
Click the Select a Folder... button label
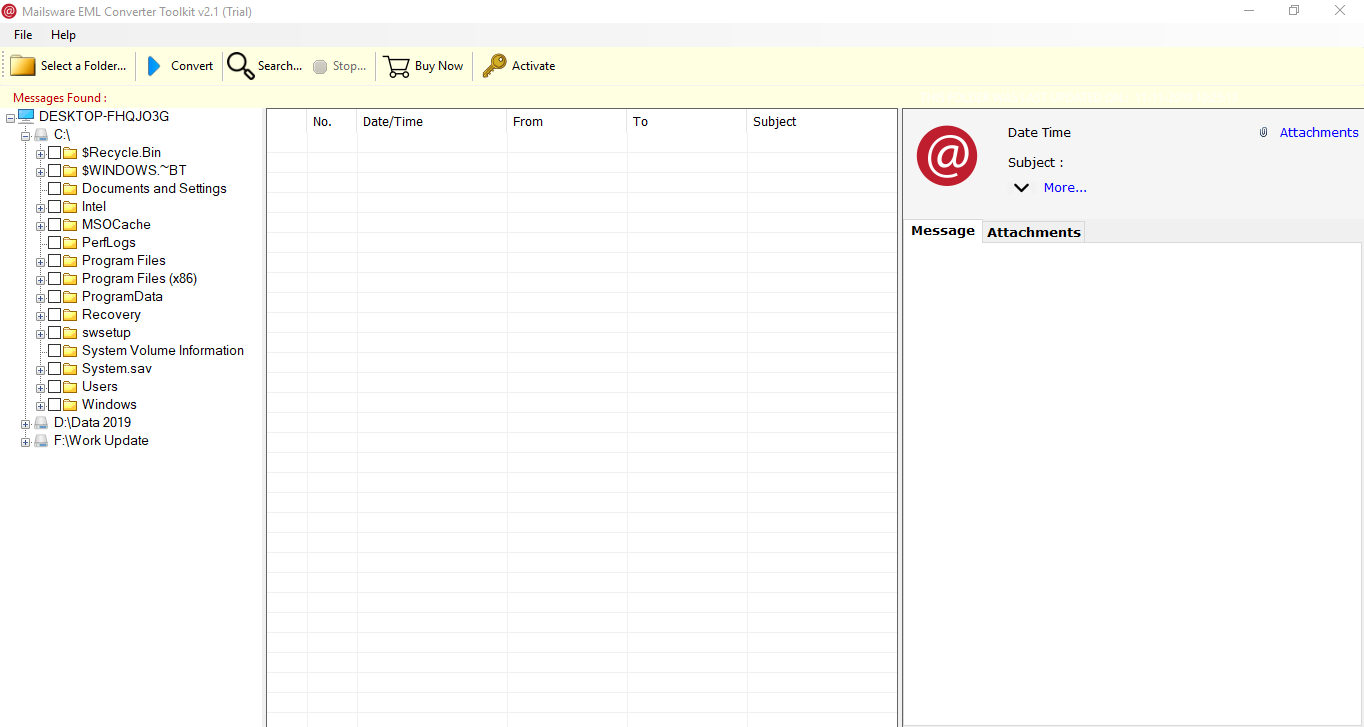84,66
